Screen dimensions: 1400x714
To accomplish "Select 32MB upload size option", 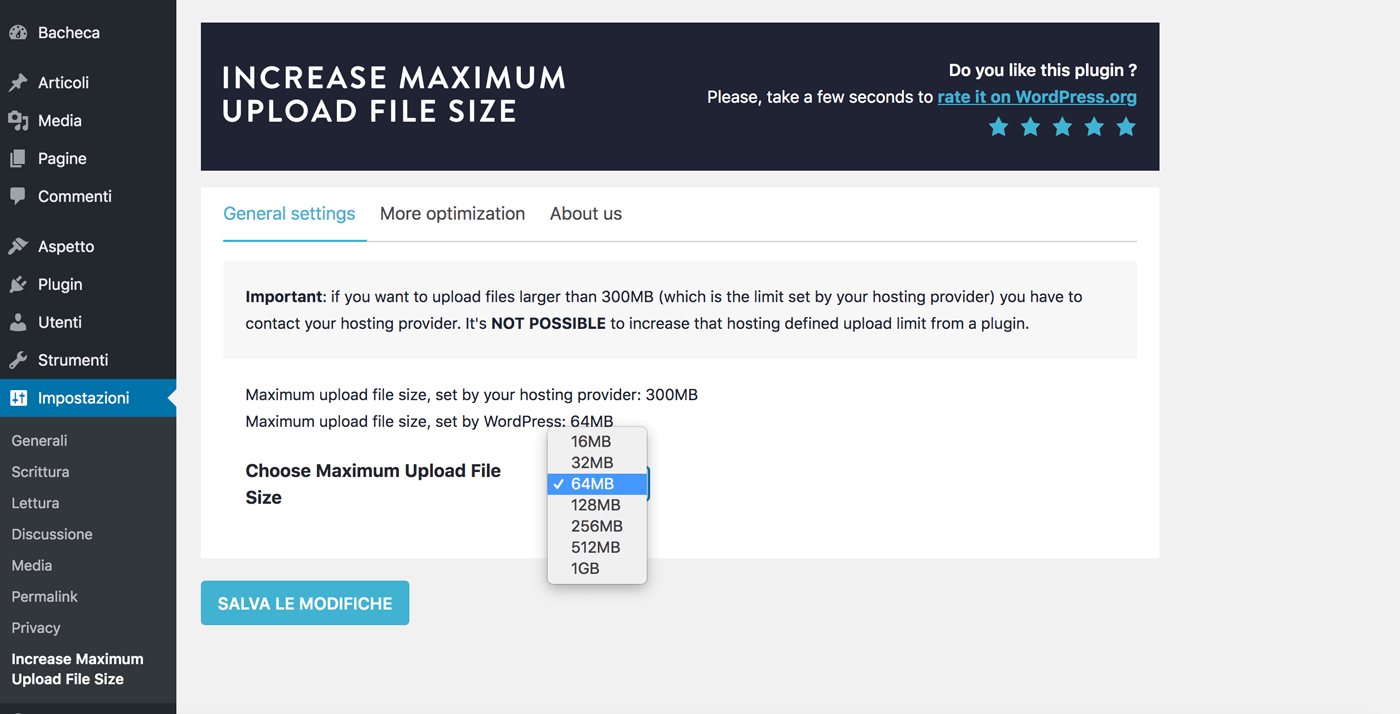I will 597,463.
